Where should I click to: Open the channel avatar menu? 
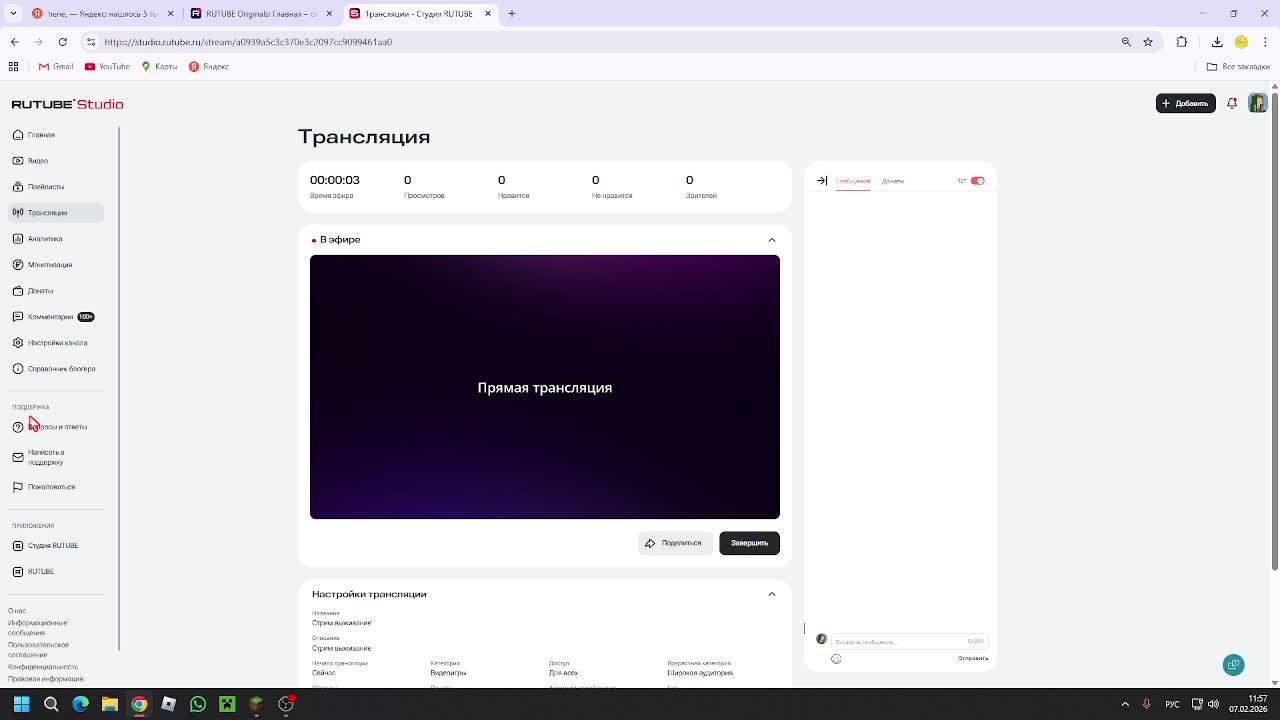point(1257,103)
